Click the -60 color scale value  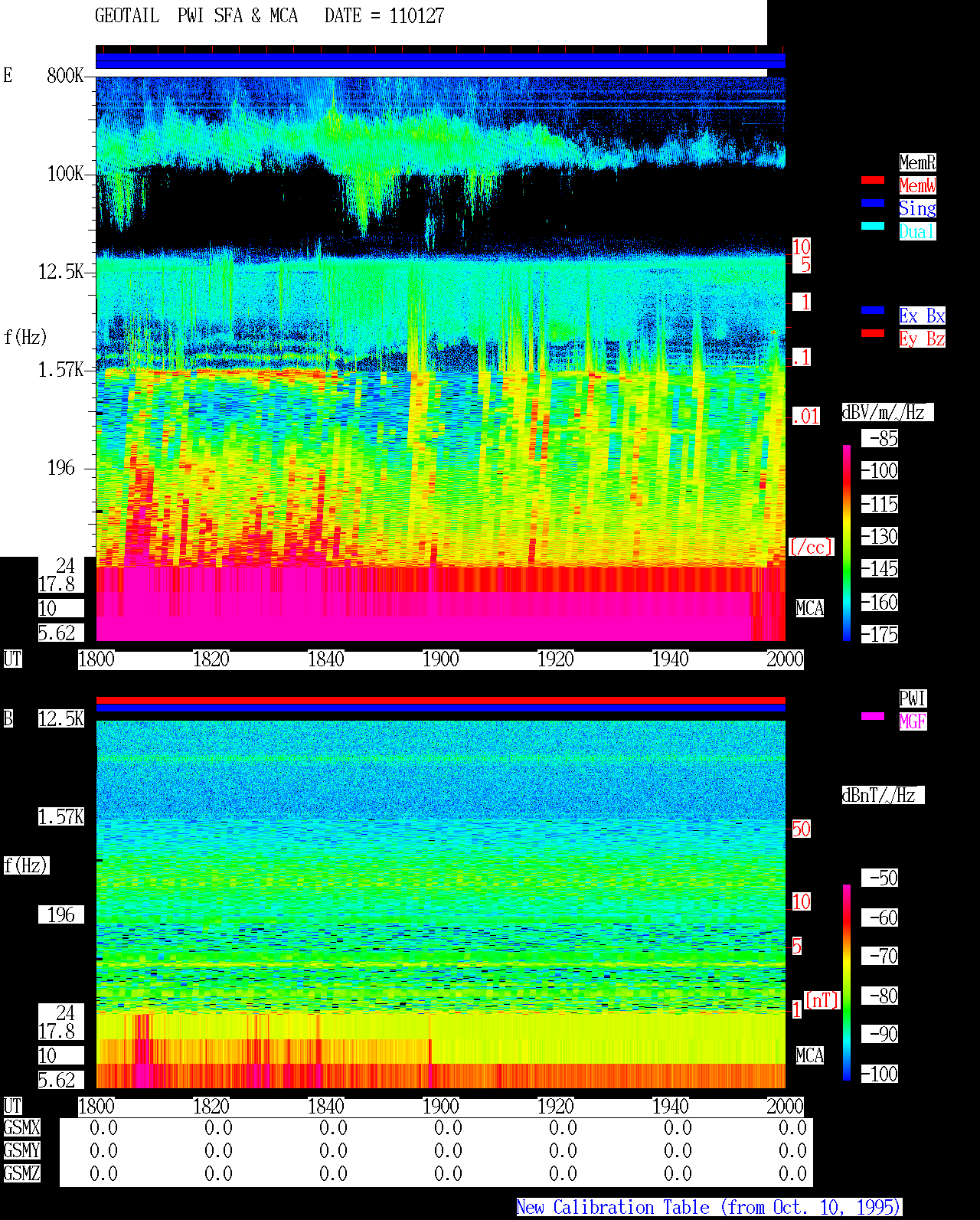pos(880,917)
